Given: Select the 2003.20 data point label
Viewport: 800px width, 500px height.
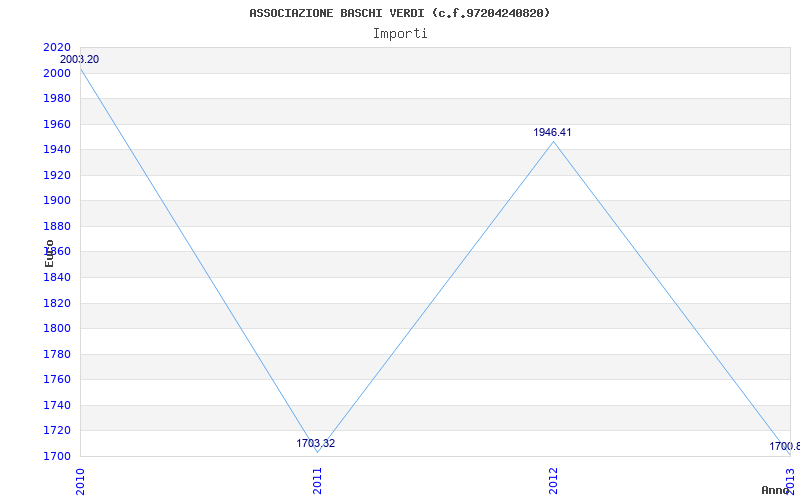Looking at the screenshot, I should click(x=80, y=59).
